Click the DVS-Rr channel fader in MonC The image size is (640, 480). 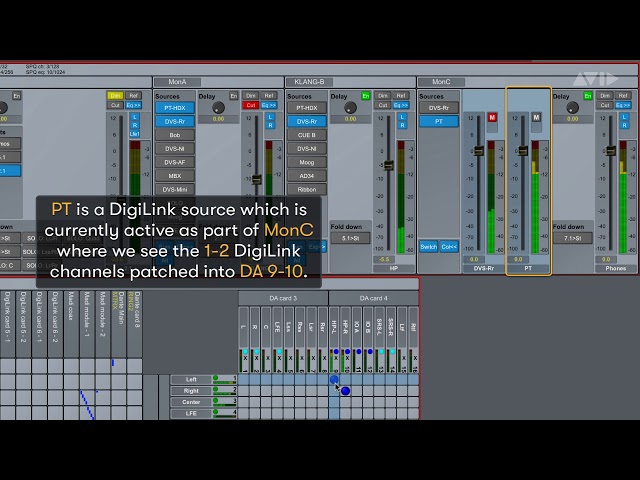coord(478,150)
